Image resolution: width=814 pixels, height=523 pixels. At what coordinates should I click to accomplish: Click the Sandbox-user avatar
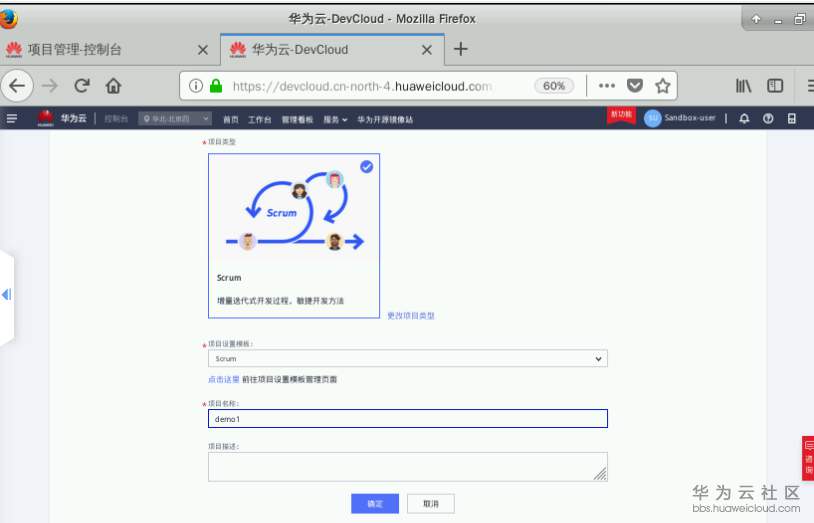click(653, 118)
